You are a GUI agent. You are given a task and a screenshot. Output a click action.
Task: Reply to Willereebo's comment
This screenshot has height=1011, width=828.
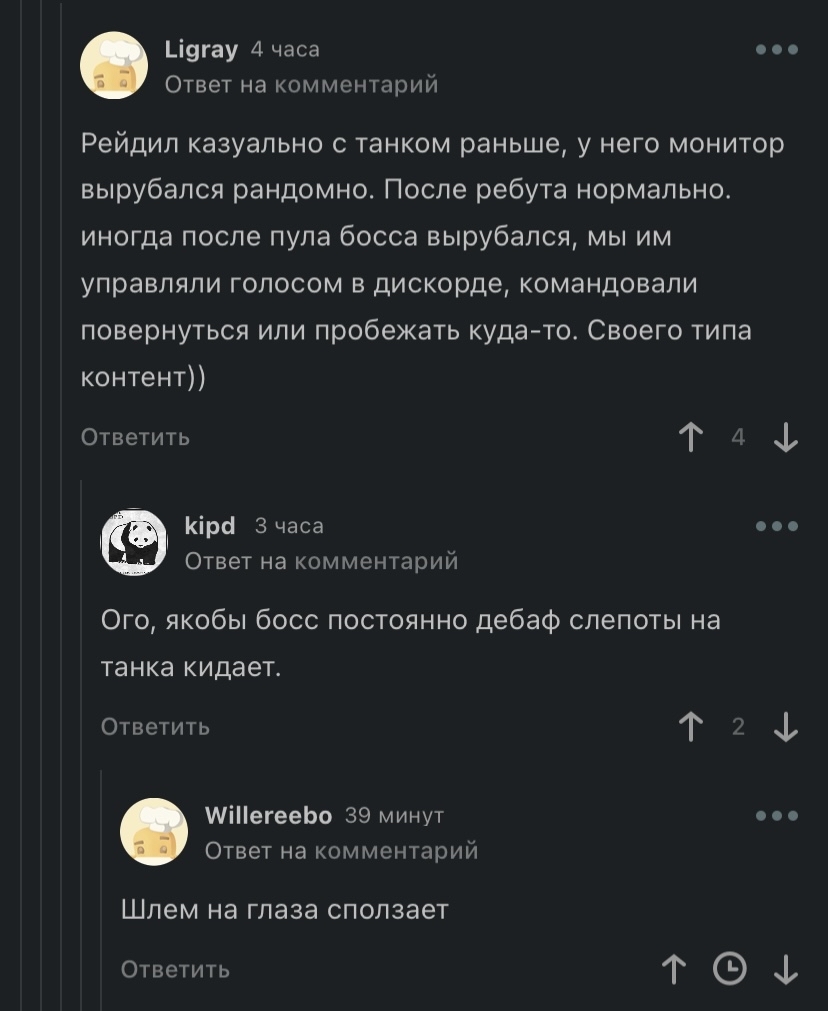(x=175, y=969)
